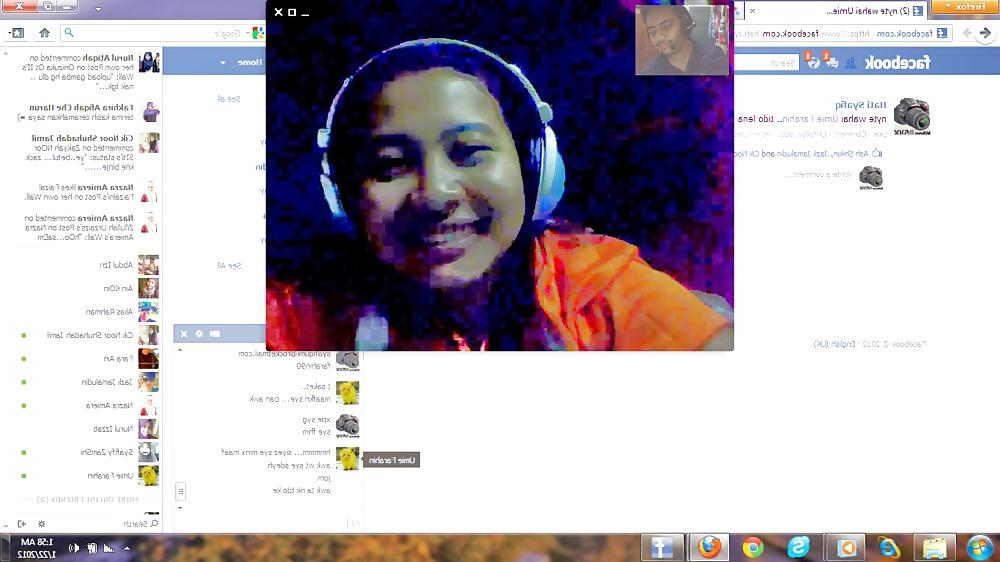The image size is (1000, 562).
Task: Open the Chrome taskbar icon
Action: coord(753,547)
